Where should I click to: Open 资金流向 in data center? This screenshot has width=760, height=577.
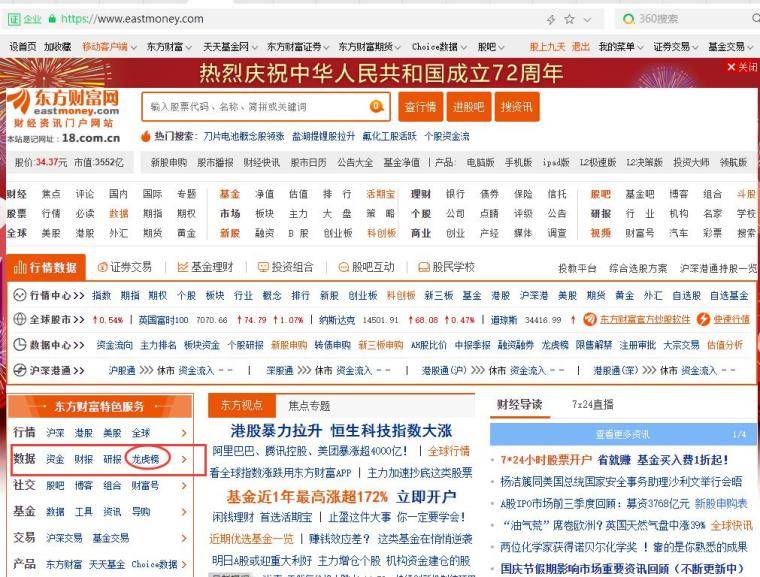tap(114, 345)
